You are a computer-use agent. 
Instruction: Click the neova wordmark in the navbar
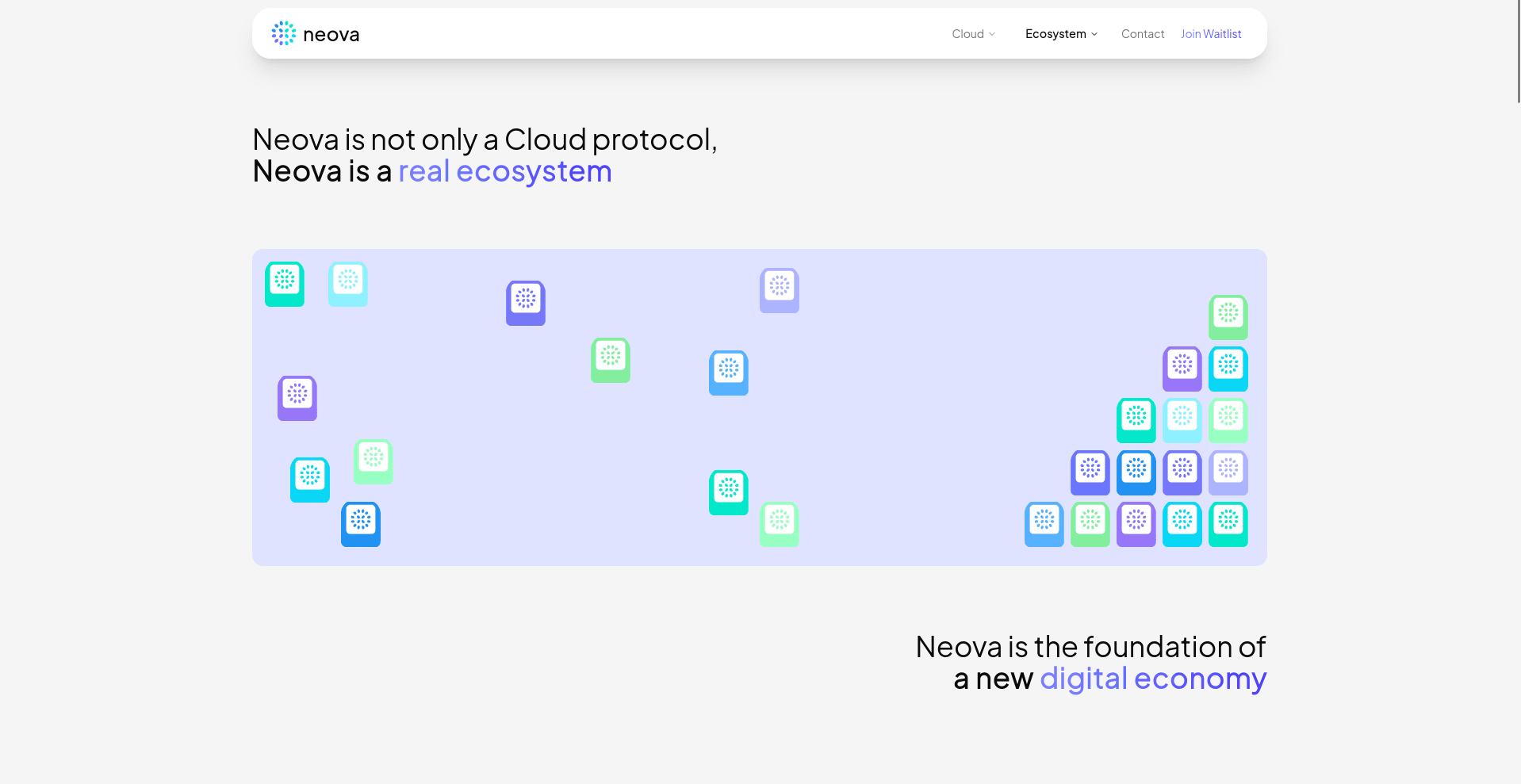331,35
